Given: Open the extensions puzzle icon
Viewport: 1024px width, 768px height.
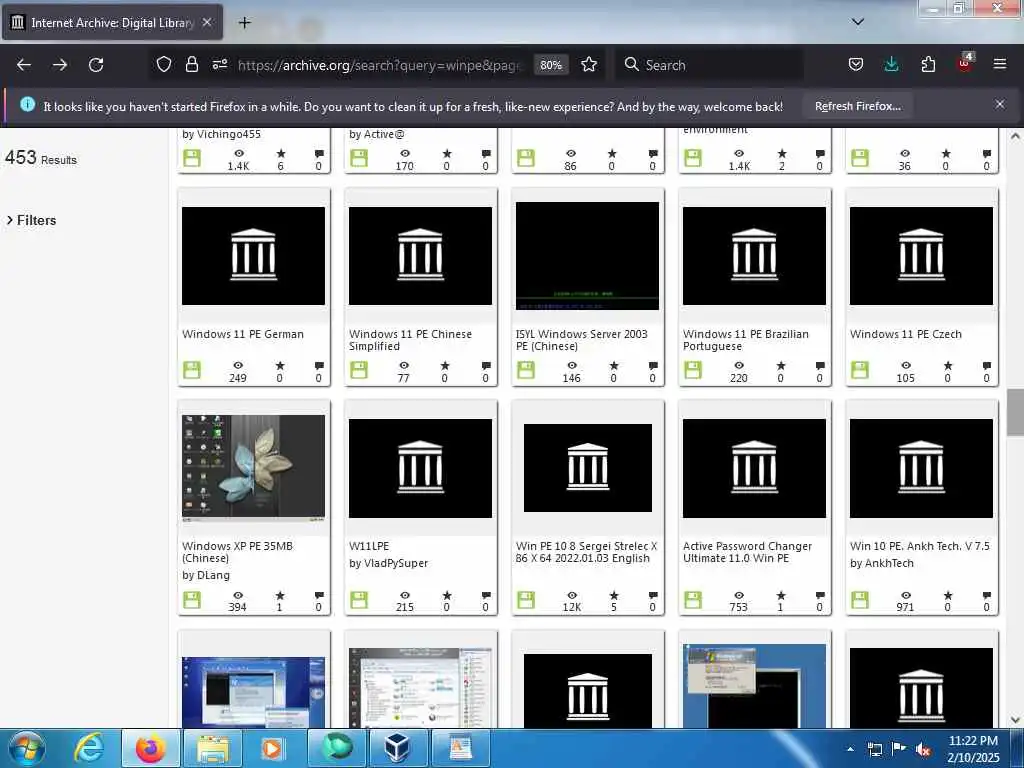Looking at the screenshot, I should click(x=928, y=65).
